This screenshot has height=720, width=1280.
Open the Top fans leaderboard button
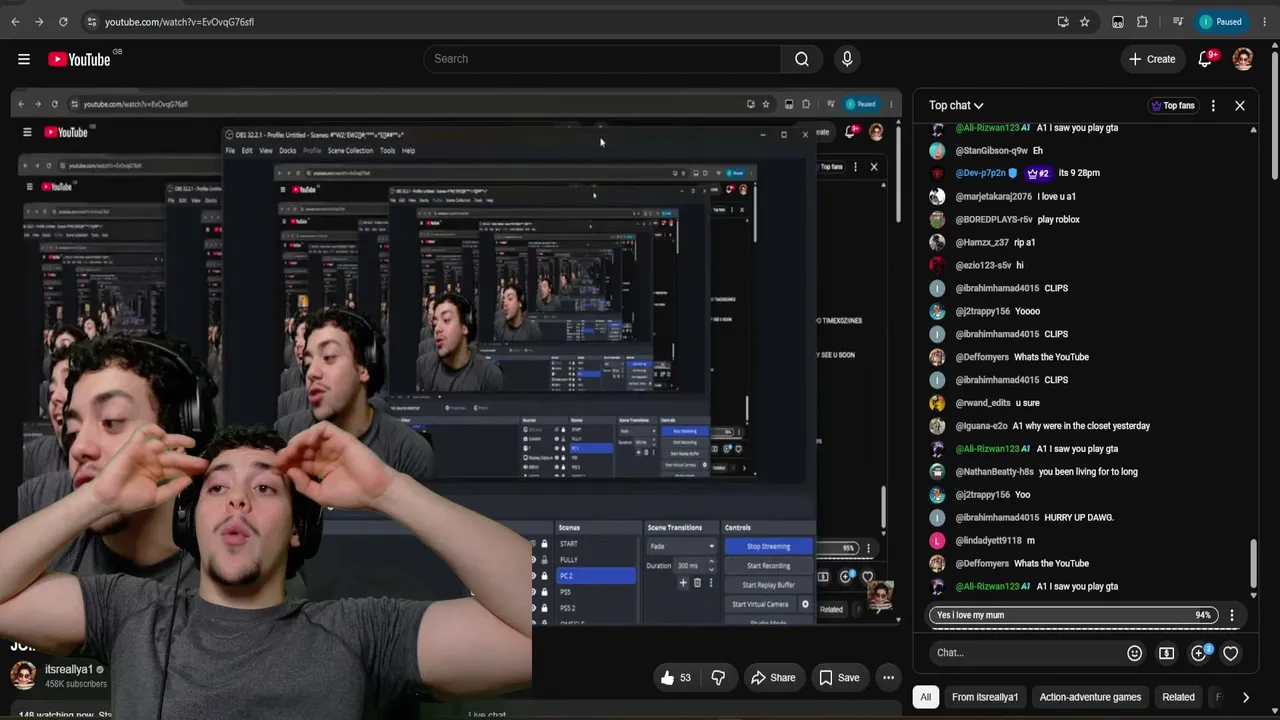(x=1173, y=105)
